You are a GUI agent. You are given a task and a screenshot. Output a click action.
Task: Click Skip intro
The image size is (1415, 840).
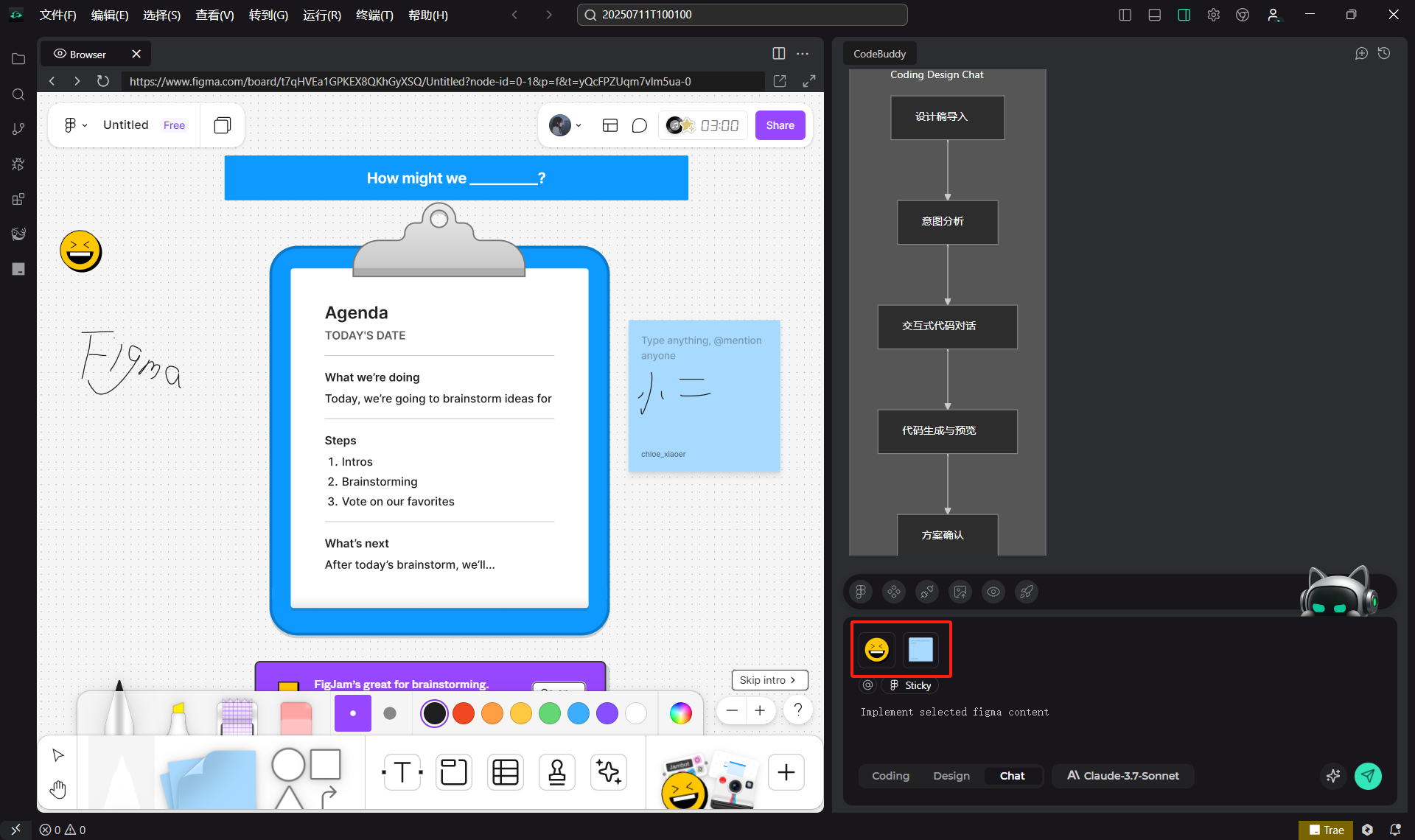tap(769, 679)
